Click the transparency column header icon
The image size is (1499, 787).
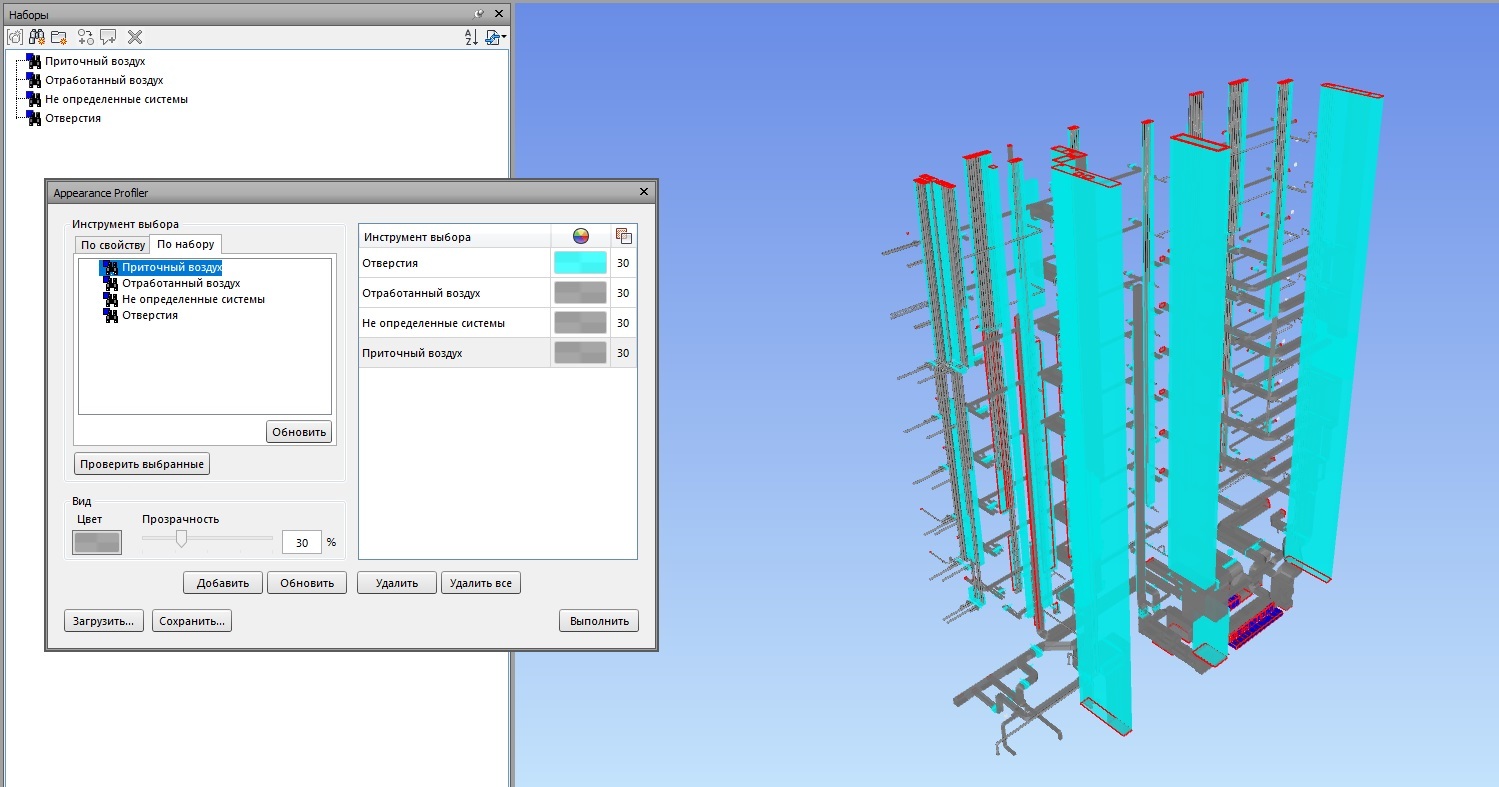(624, 236)
